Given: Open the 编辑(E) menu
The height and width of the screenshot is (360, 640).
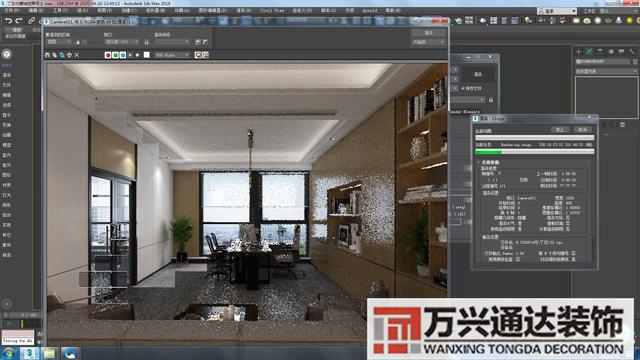Looking at the screenshot, I should point(36,10).
